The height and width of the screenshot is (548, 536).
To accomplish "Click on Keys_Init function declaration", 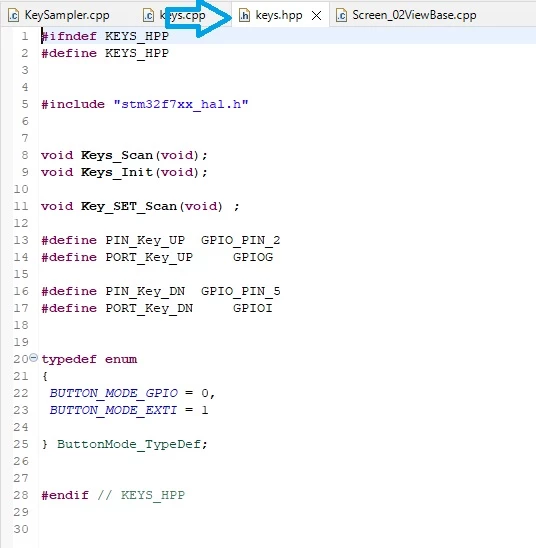I will coord(117,172).
